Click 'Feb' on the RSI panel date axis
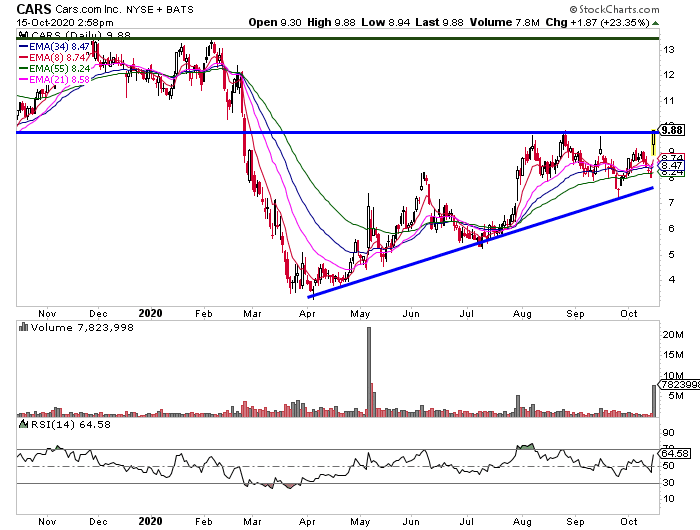Viewport: 700px width, 530px height. (204, 522)
